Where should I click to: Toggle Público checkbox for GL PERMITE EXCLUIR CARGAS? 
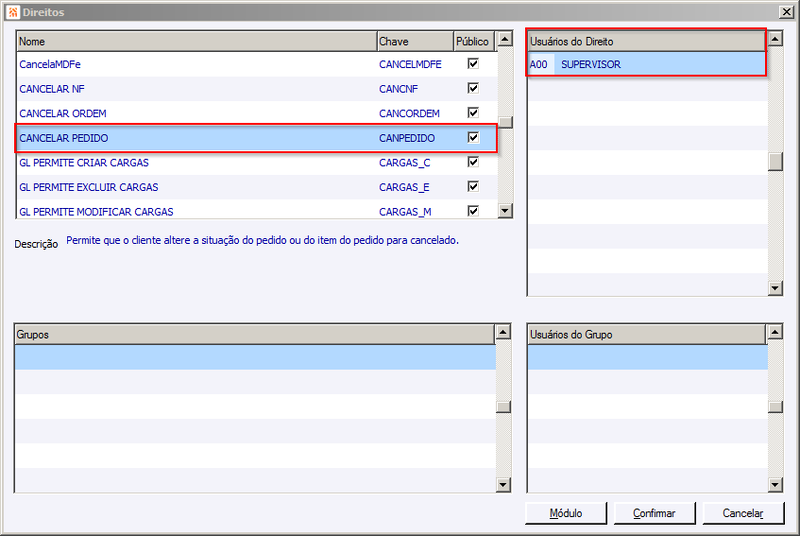(473, 186)
